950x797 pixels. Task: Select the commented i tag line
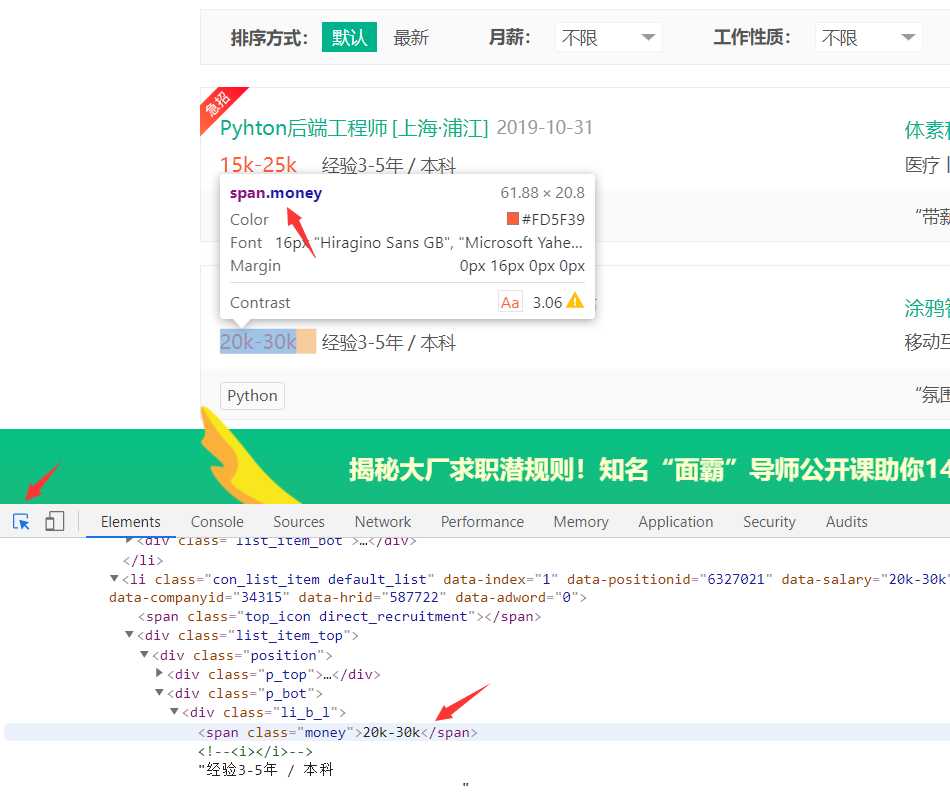[x=254, y=752]
